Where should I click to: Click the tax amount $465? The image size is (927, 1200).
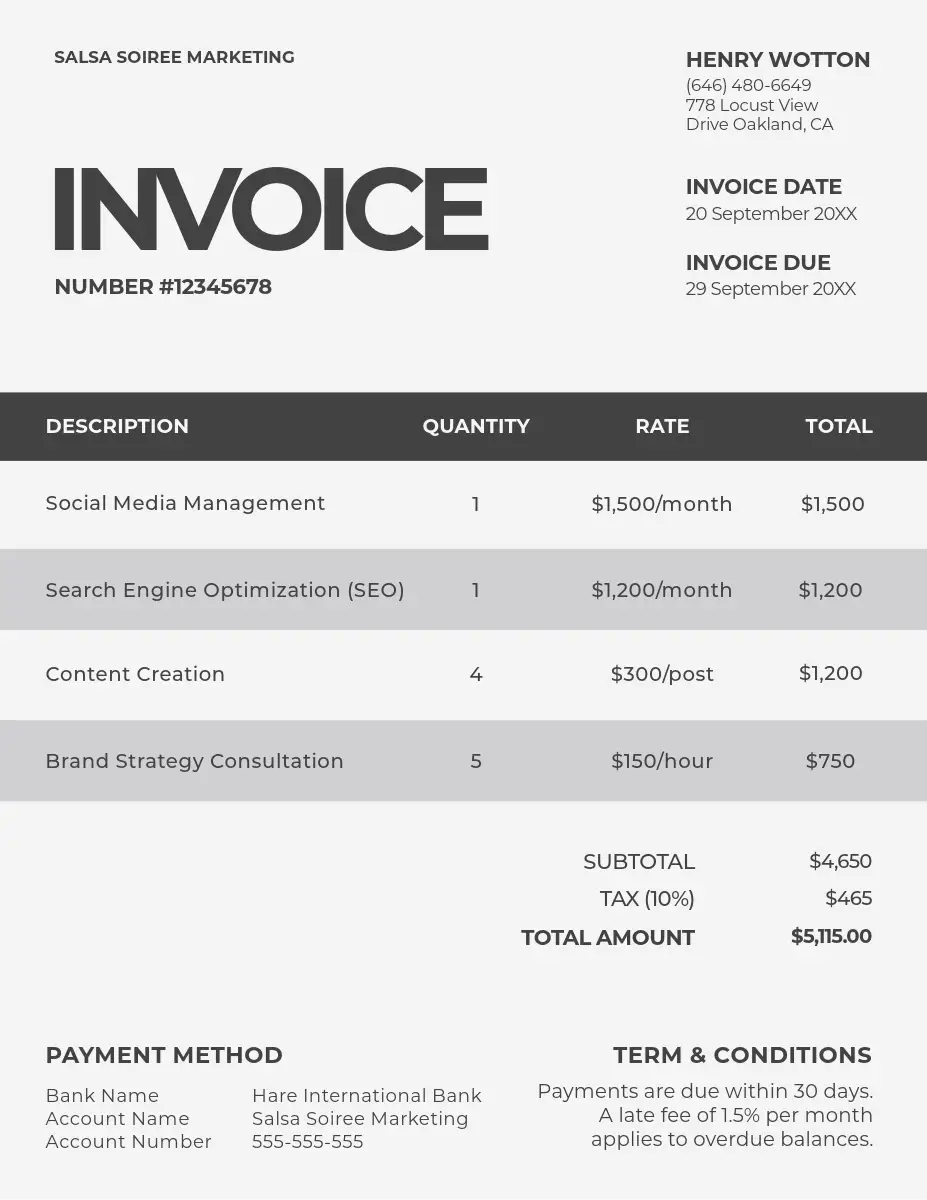(848, 898)
